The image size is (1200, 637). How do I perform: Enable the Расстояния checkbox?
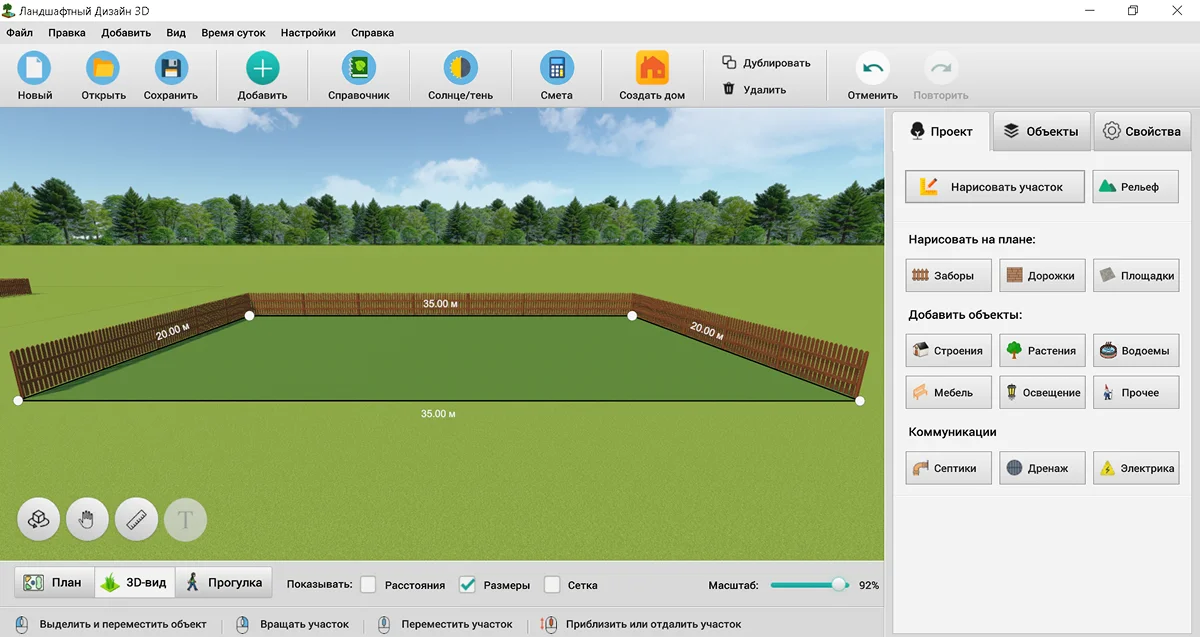click(x=369, y=584)
